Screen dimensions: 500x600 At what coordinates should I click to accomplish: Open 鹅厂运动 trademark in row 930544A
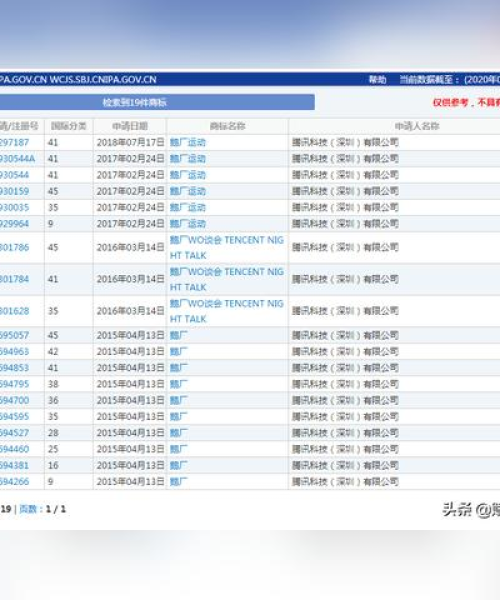click(x=187, y=158)
